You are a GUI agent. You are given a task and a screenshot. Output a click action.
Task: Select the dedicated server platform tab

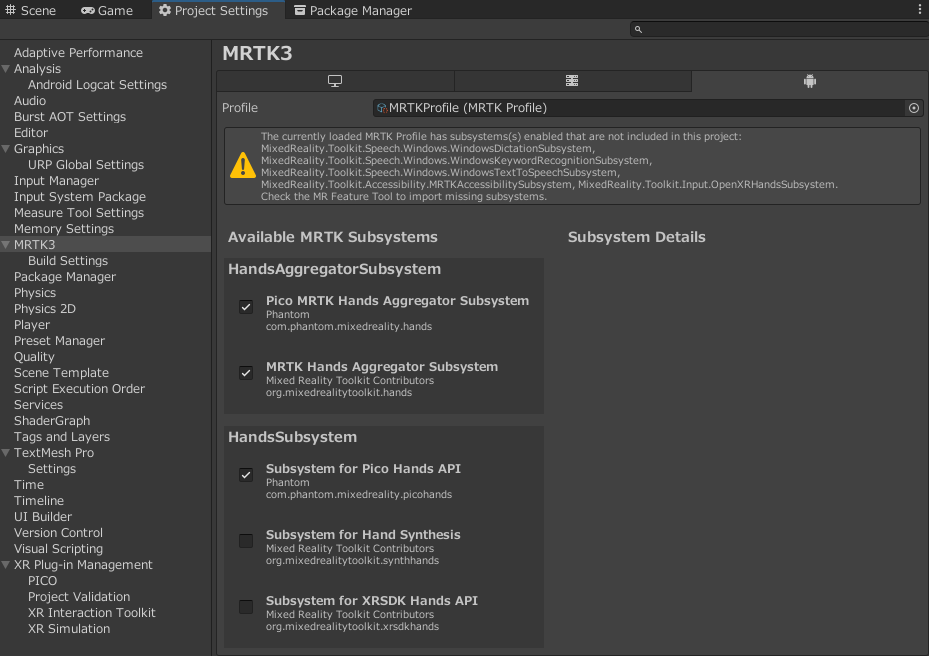[x=572, y=81]
